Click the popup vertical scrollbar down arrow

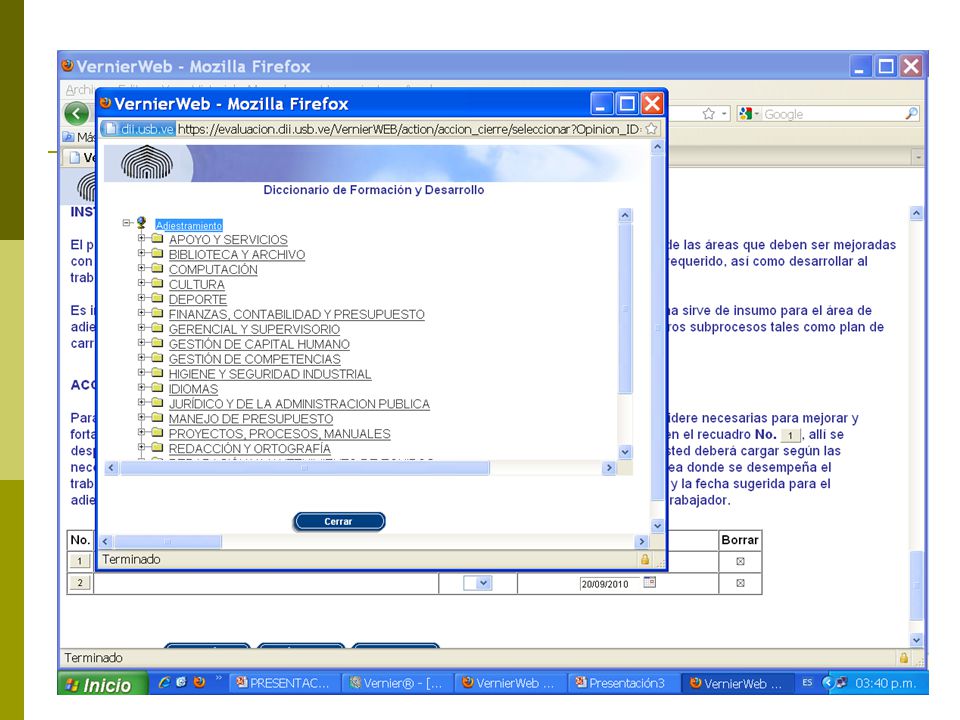(x=657, y=525)
